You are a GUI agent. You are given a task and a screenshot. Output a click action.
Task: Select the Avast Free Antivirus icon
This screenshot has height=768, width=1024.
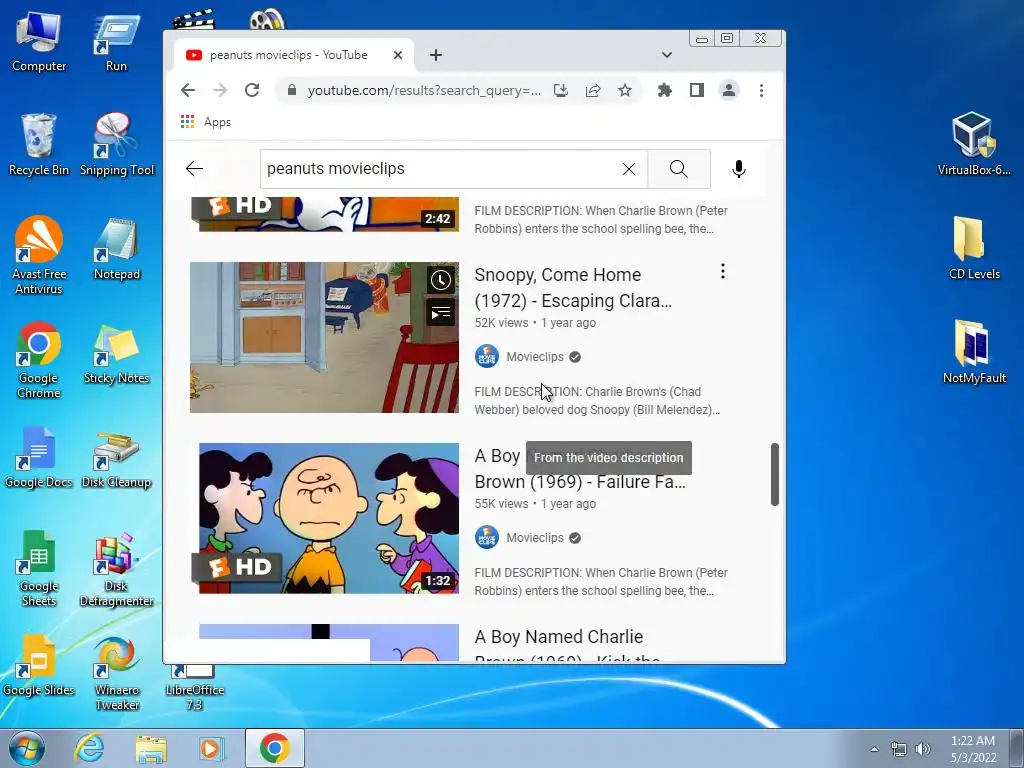coord(39,255)
